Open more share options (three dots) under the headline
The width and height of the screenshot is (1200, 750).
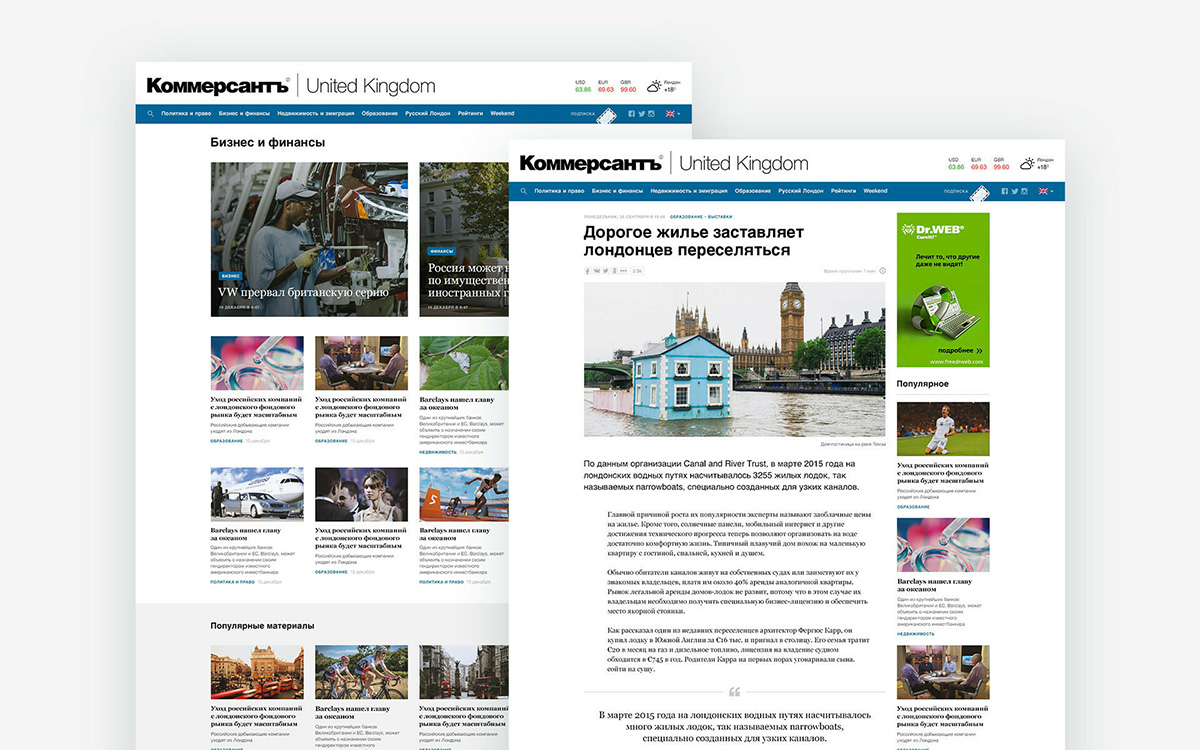click(623, 271)
